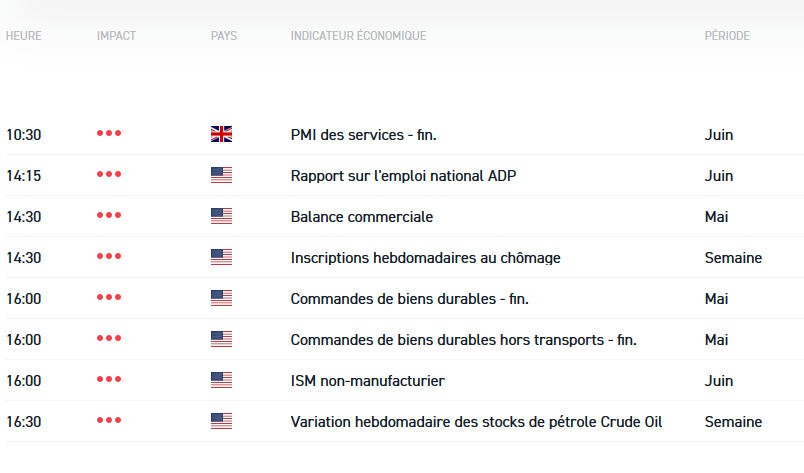
Task: Click the US flag beside ISM non-manufacturier
Action: click(x=221, y=380)
